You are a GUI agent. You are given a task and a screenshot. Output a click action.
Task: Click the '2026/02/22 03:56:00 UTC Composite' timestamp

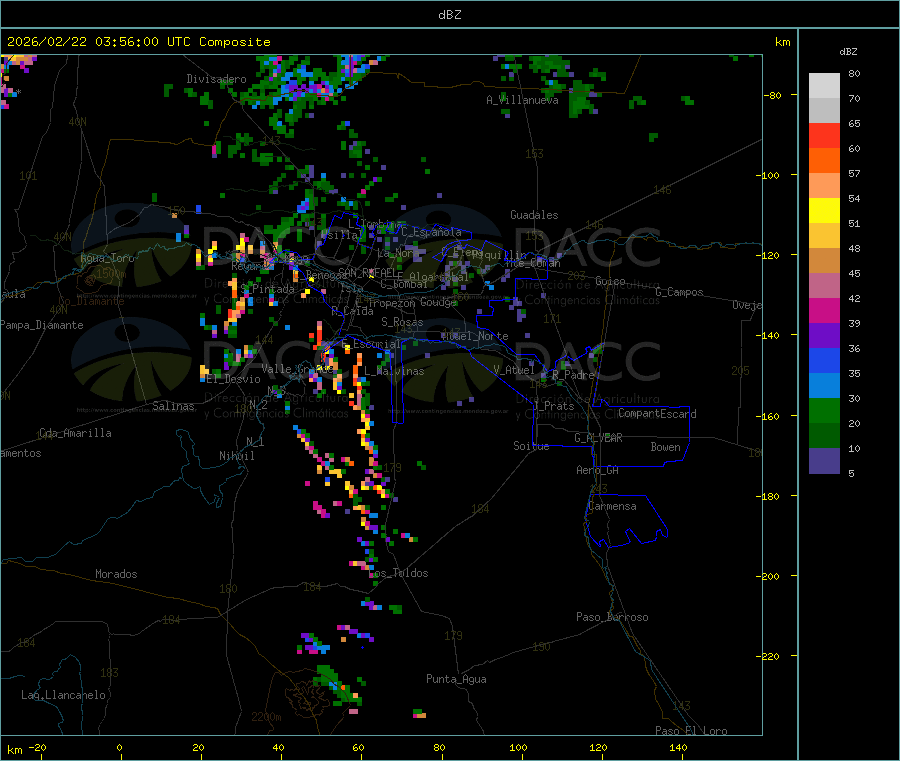139,42
